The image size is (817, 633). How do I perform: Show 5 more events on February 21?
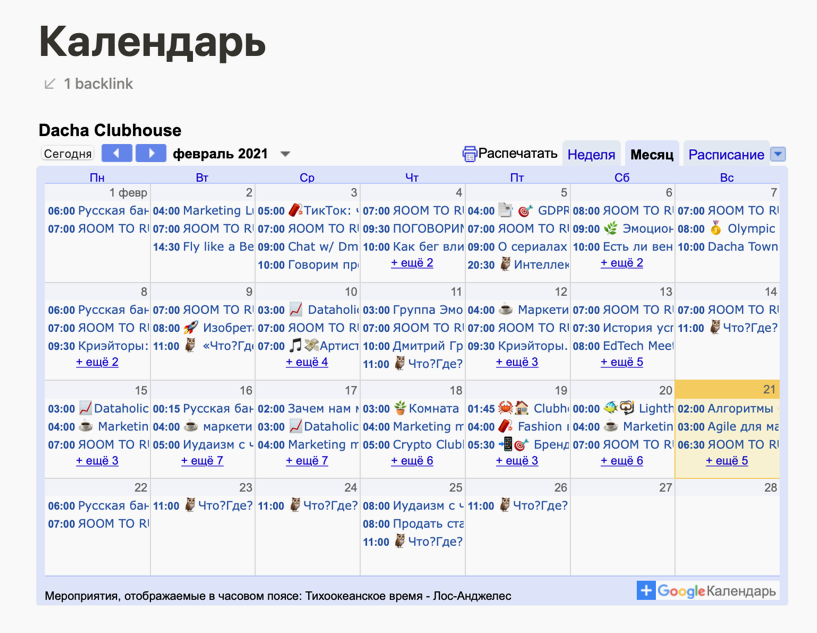click(726, 461)
